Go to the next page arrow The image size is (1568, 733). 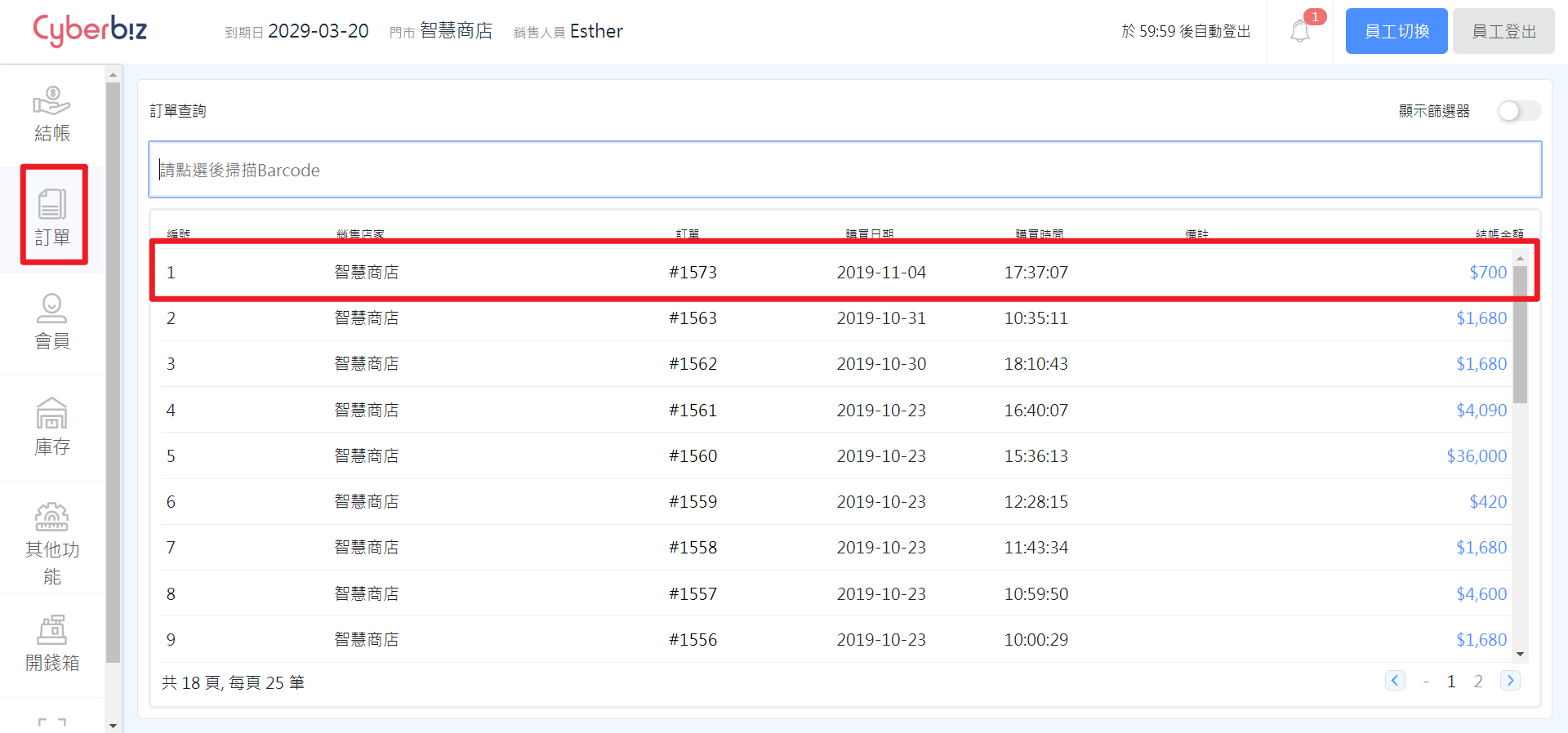[1510, 681]
